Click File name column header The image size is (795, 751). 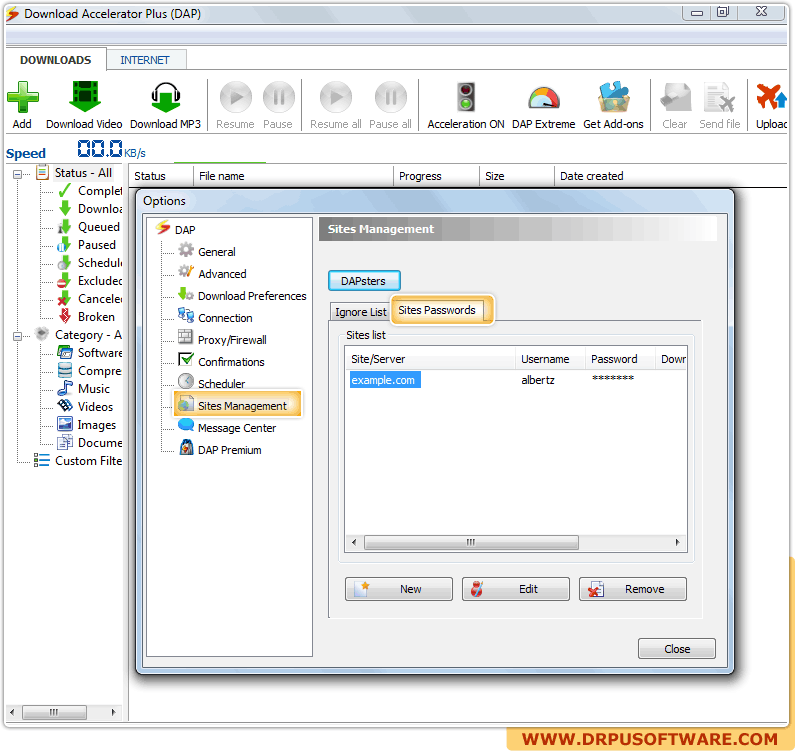pos(293,176)
